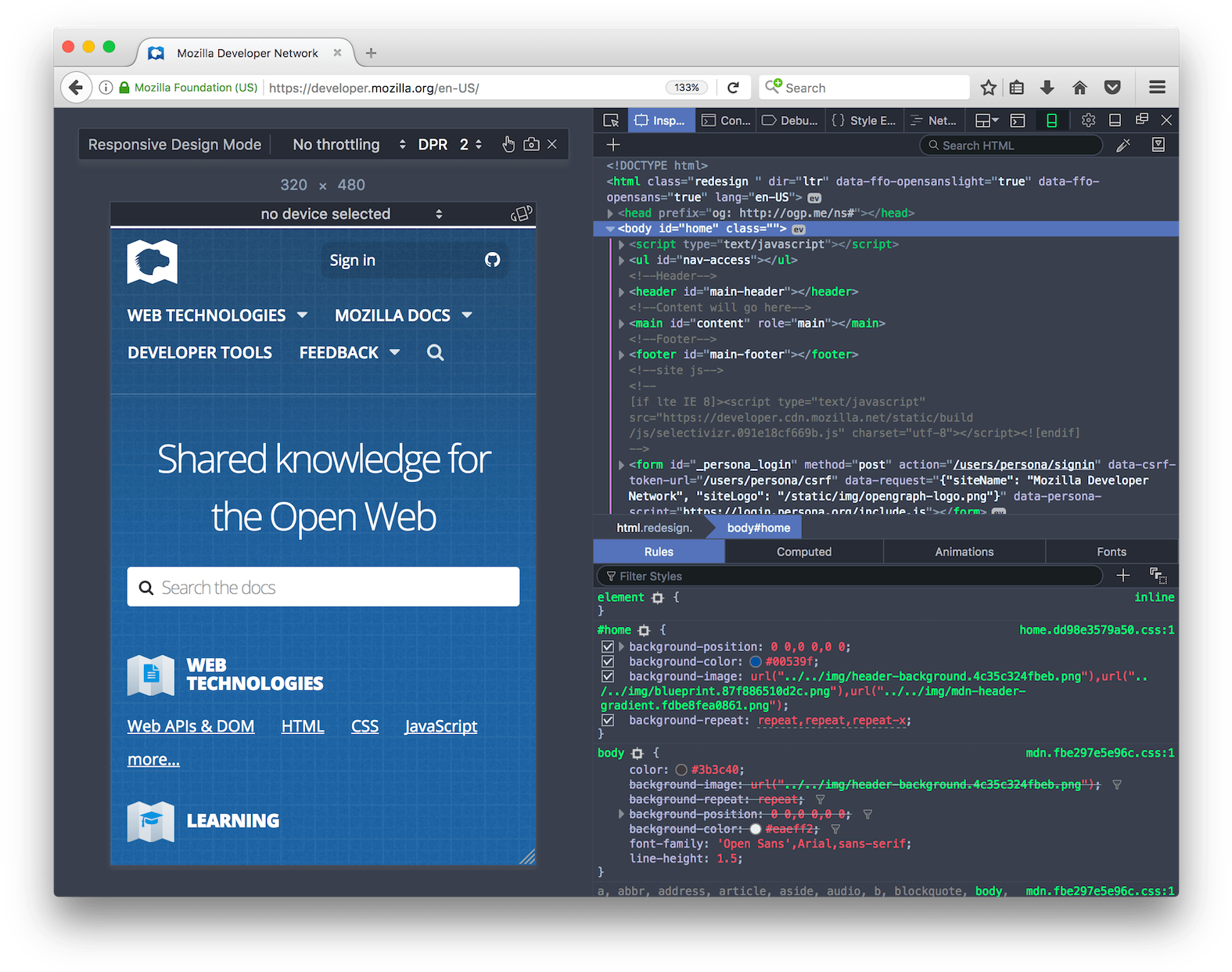Show devtools in separate window
This screenshot has height=972, width=1232.
tap(1142, 120)
